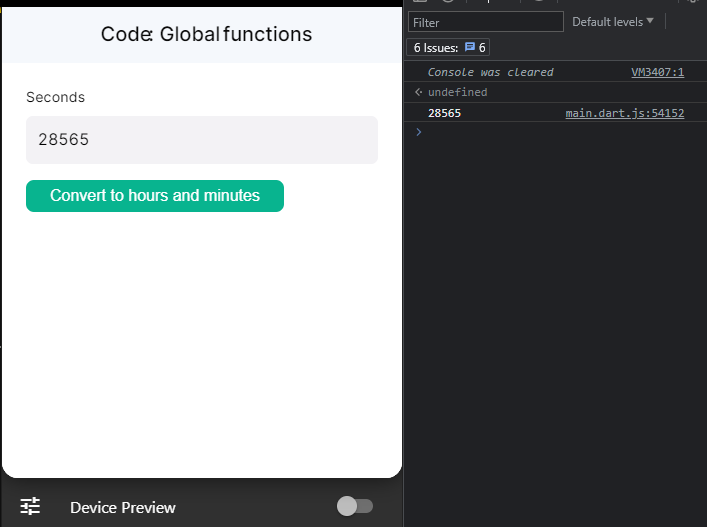Screen dimensions: 707x527
Task: Click the blue issues message icon
Action: click(x=469, y=47)
